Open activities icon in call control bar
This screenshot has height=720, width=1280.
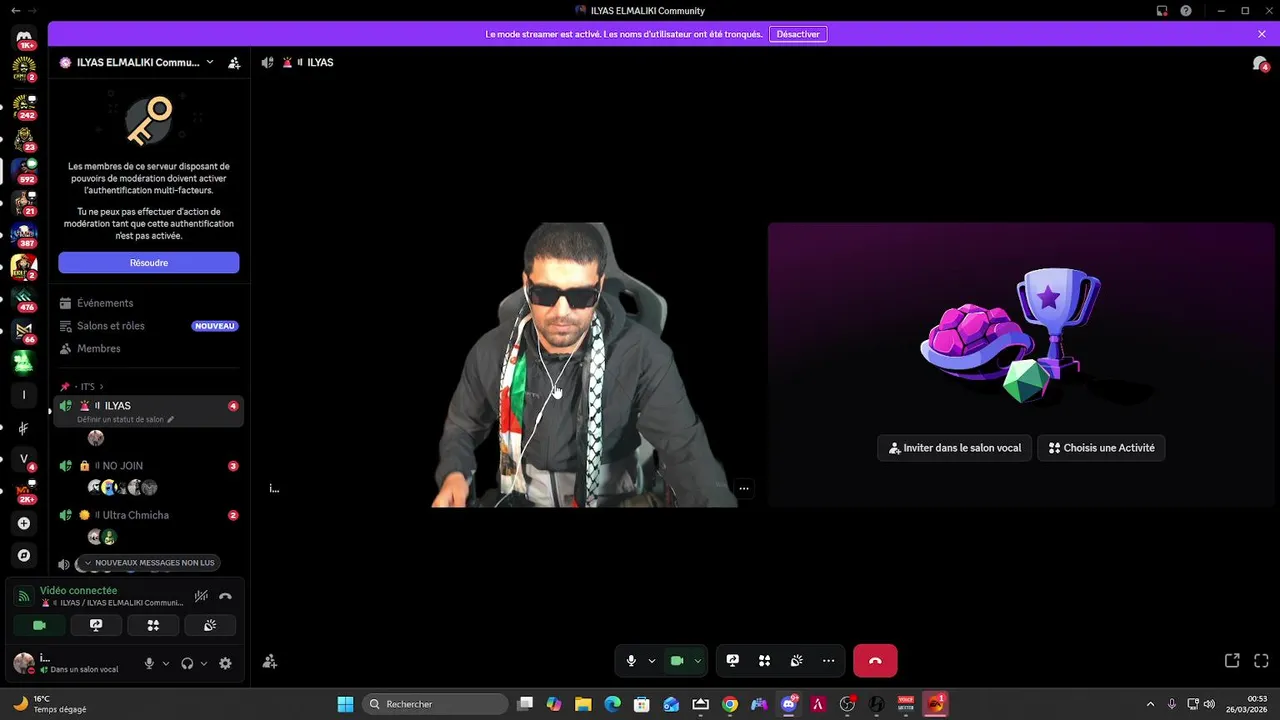pyautogui.click(x=765, y=661)
